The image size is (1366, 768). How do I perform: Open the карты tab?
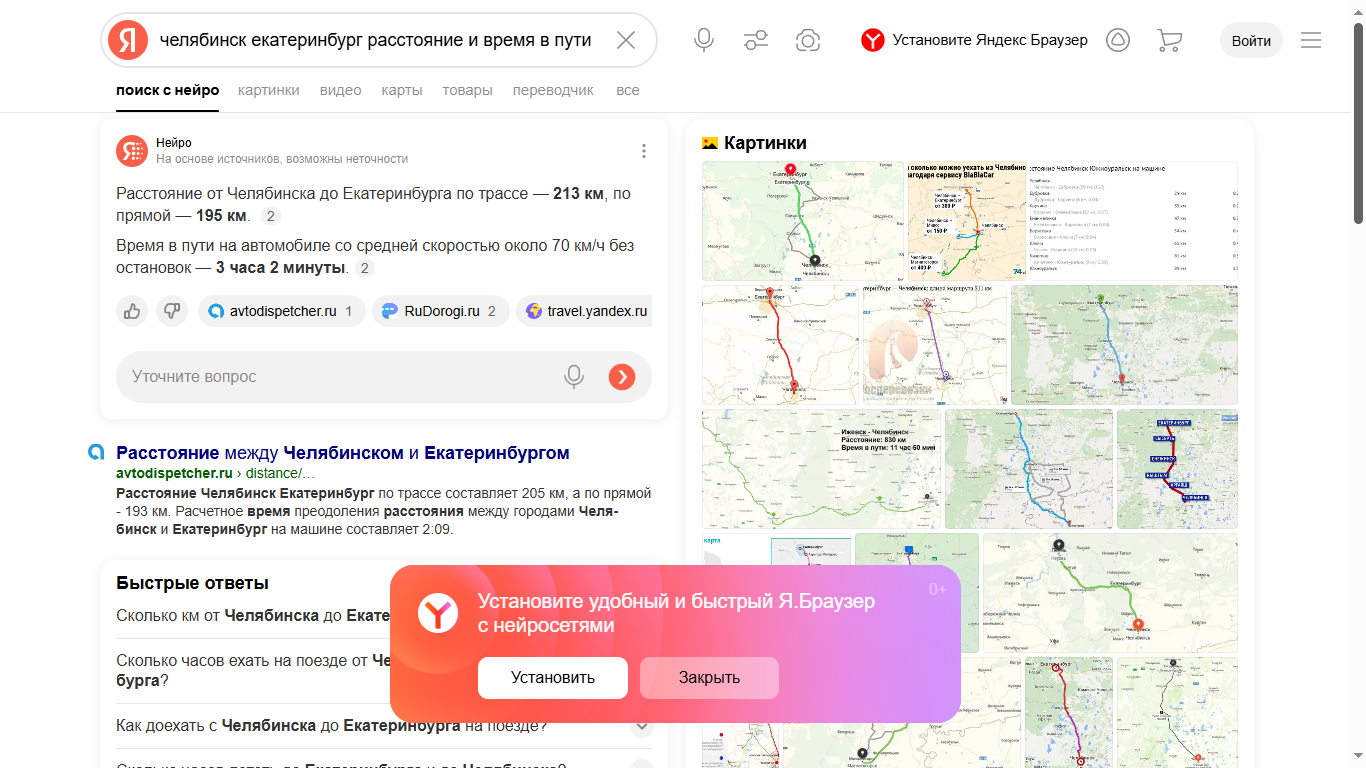(402, 90)
